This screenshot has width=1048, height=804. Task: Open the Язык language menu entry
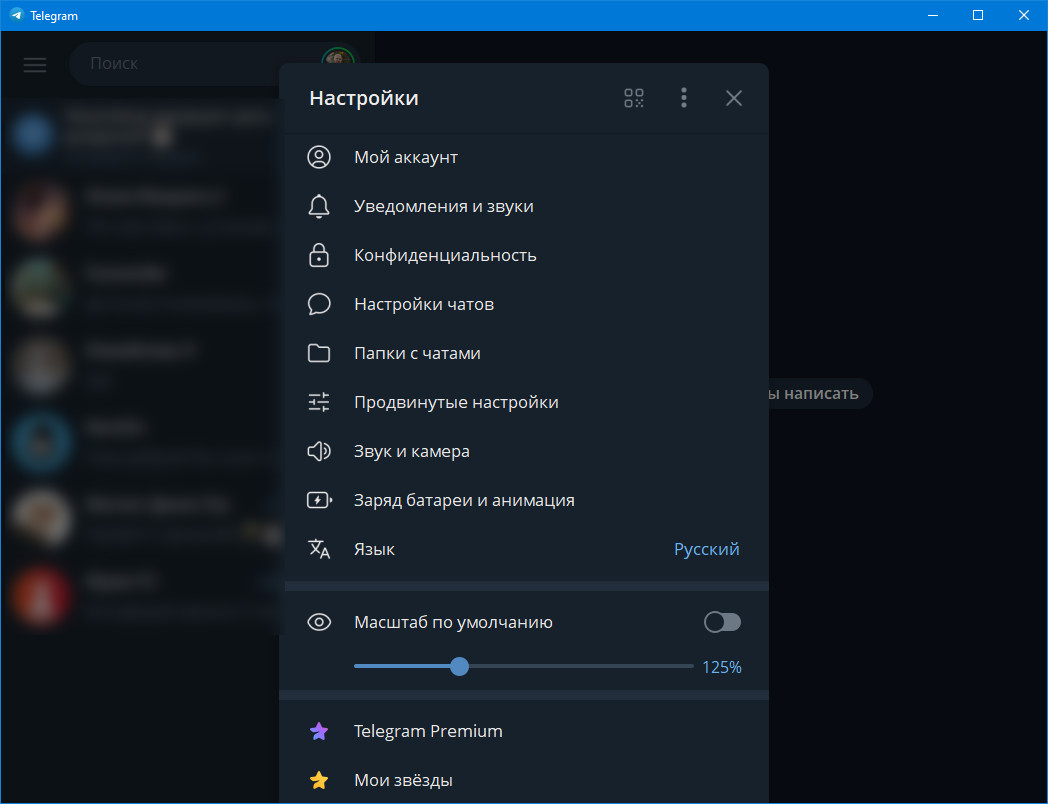pos(523,549)
